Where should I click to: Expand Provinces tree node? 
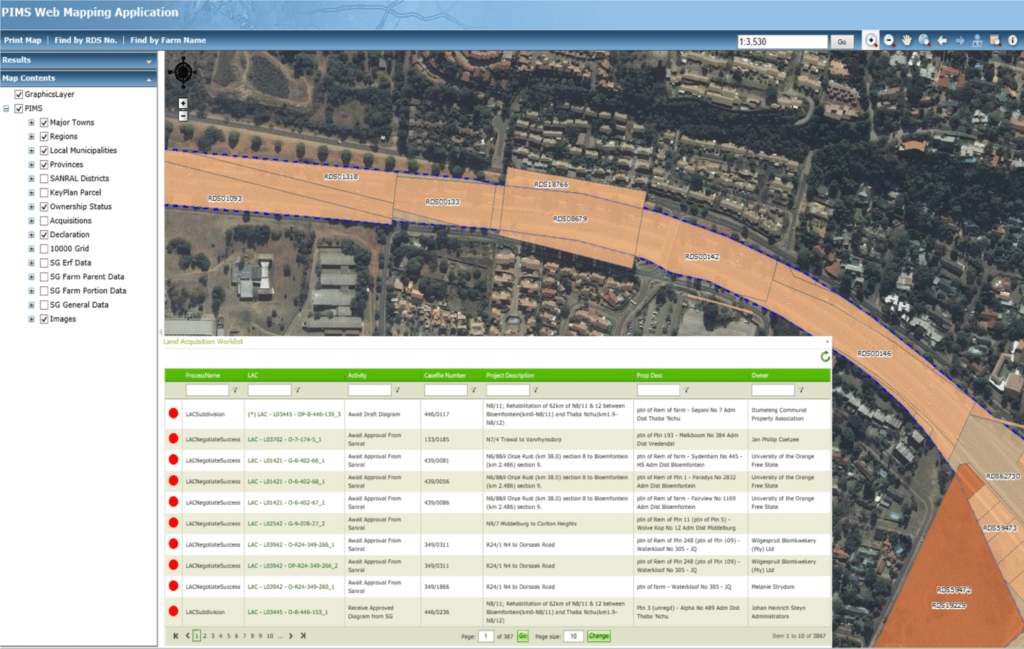(x=31, y=165)
